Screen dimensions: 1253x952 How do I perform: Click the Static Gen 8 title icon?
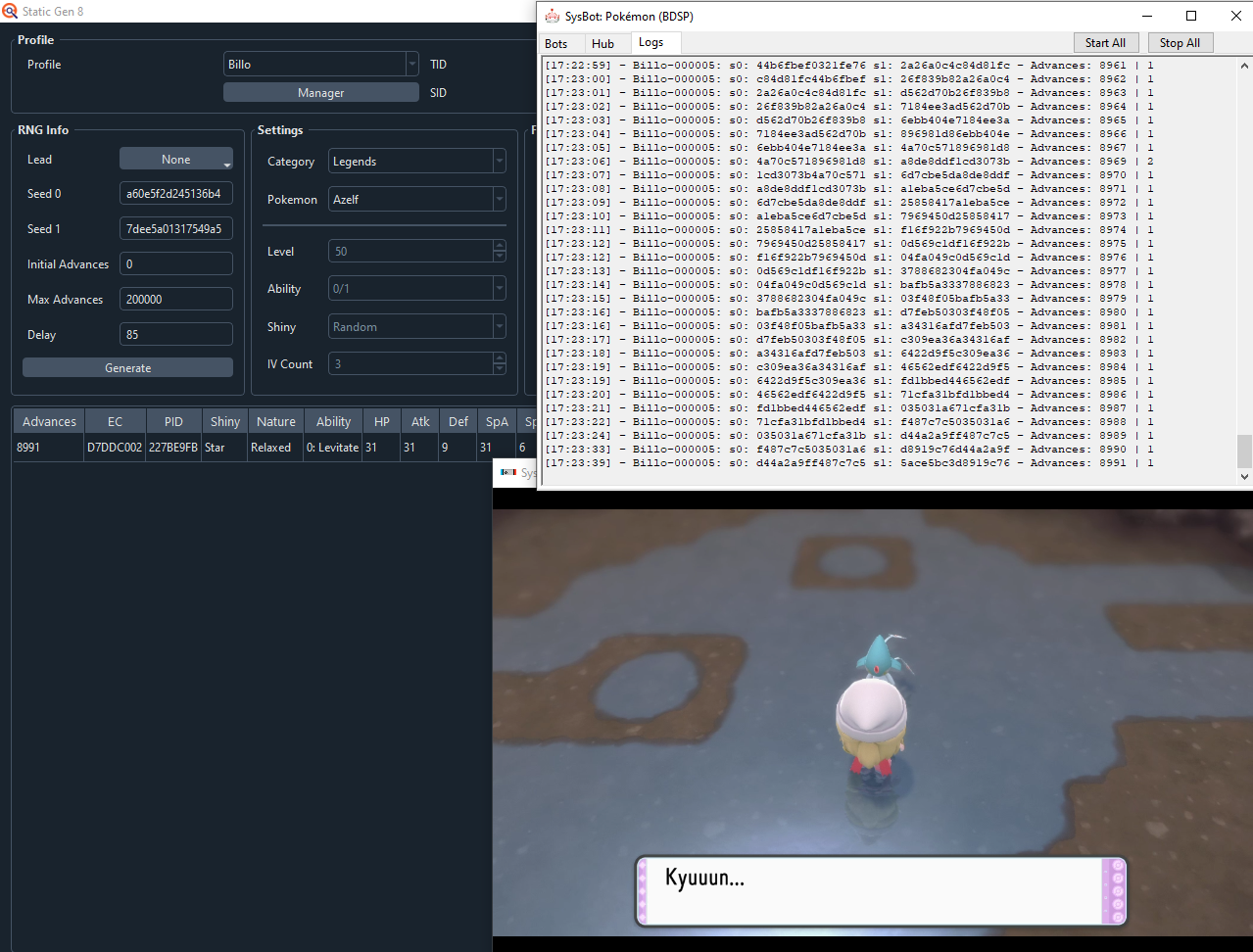(x=10, y=11)
